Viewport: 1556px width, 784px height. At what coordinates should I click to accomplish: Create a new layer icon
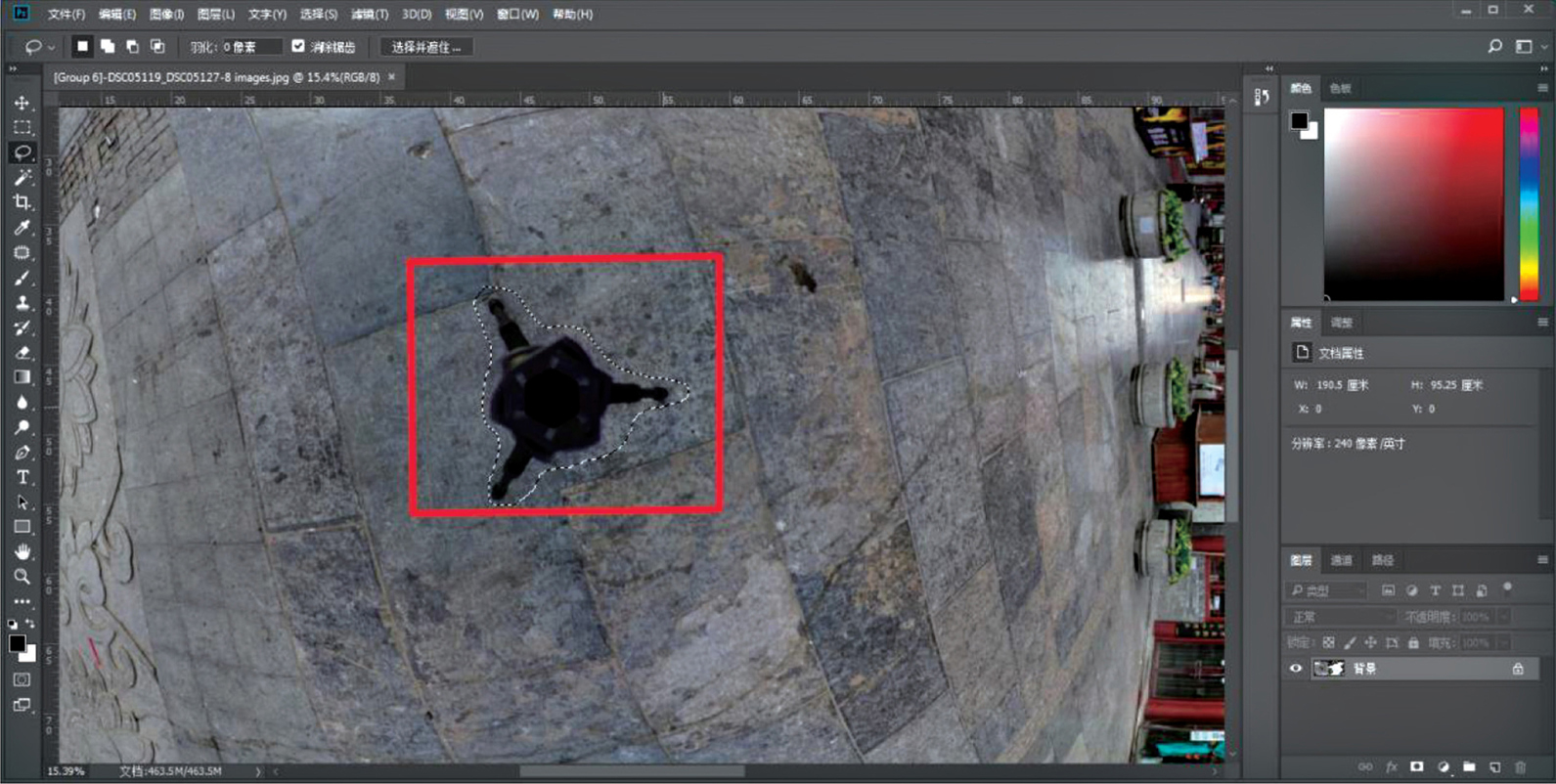pos(1494,767)
